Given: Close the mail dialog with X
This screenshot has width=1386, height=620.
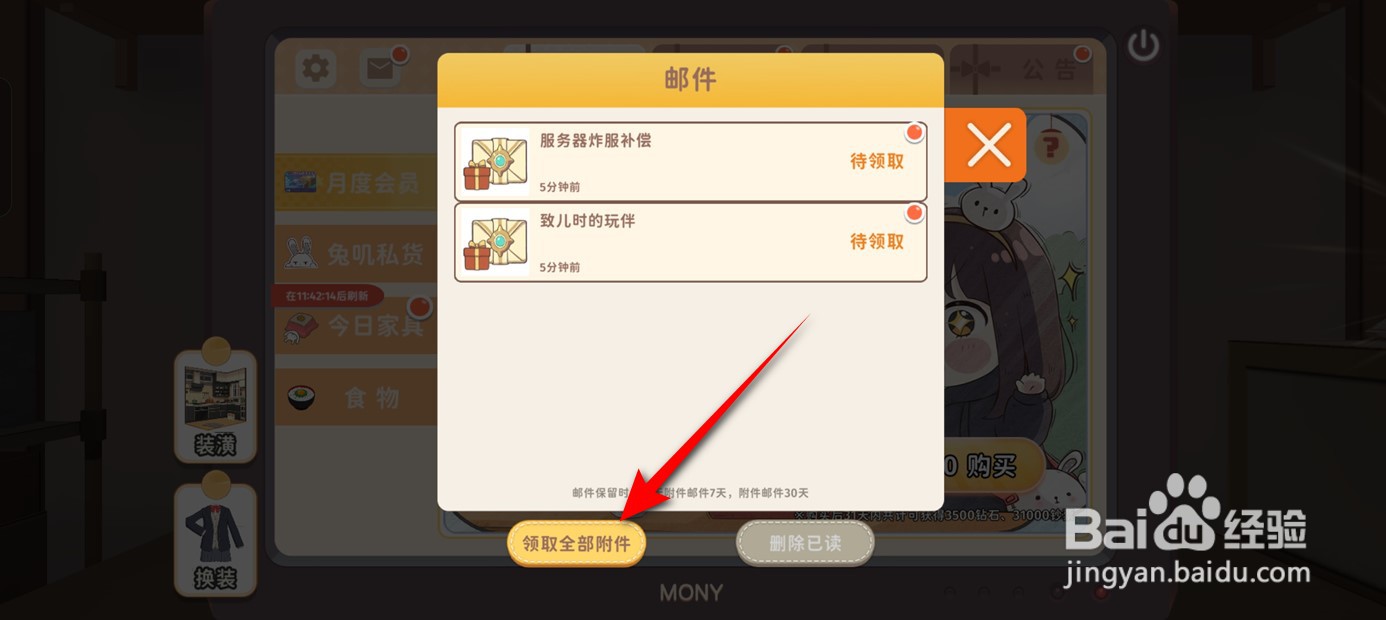Looking at the screenshot, I should point(989,146).
